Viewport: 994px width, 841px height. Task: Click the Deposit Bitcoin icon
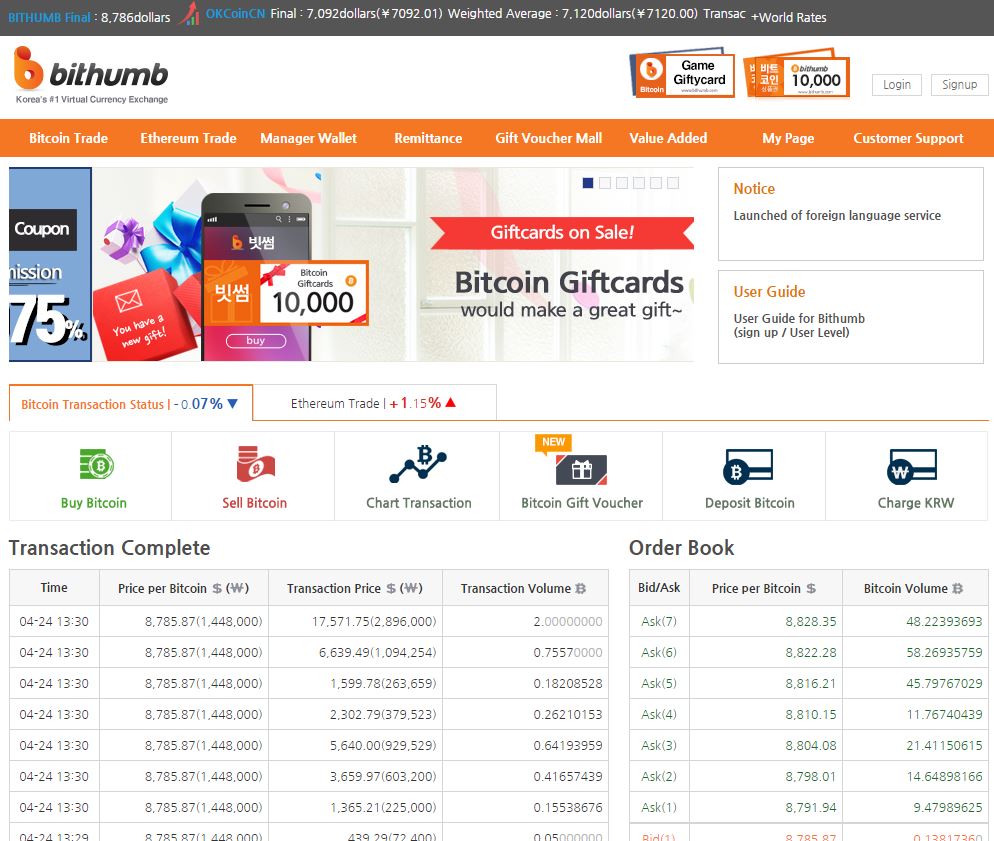[749, 467]
